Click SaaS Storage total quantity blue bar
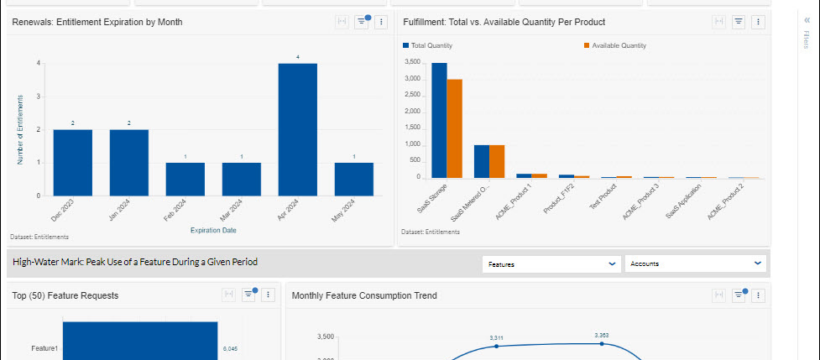 (x=439, y=120)
